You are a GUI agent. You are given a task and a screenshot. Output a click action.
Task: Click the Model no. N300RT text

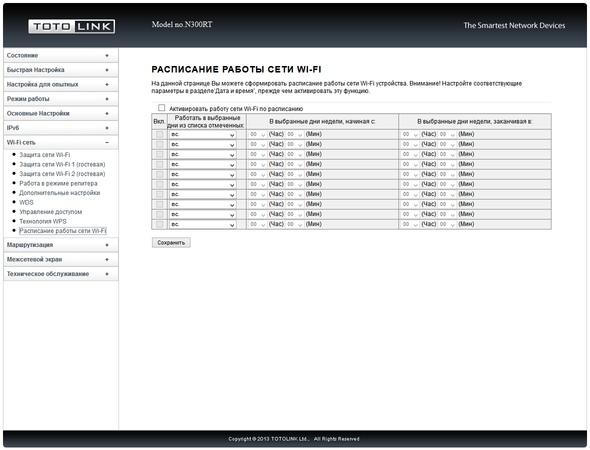182,24
